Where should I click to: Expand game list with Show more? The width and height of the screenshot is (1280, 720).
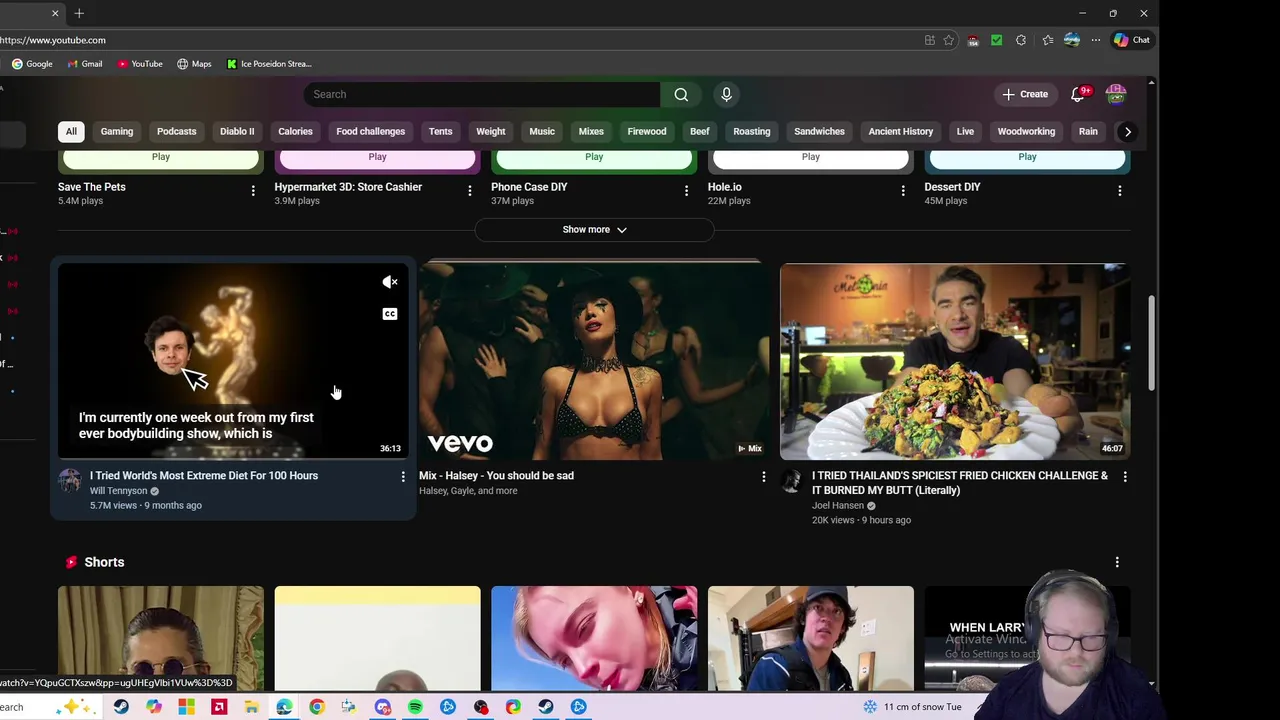click(594, 230)
